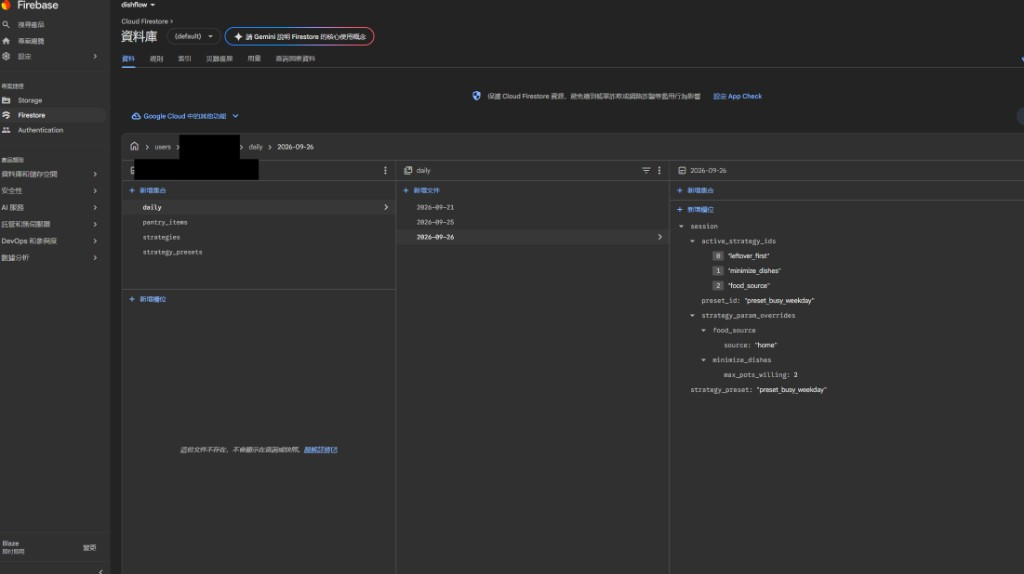1024x574 pixels.
Task: Click the Gemini sparkle icon
Action: tap(238, 37)
